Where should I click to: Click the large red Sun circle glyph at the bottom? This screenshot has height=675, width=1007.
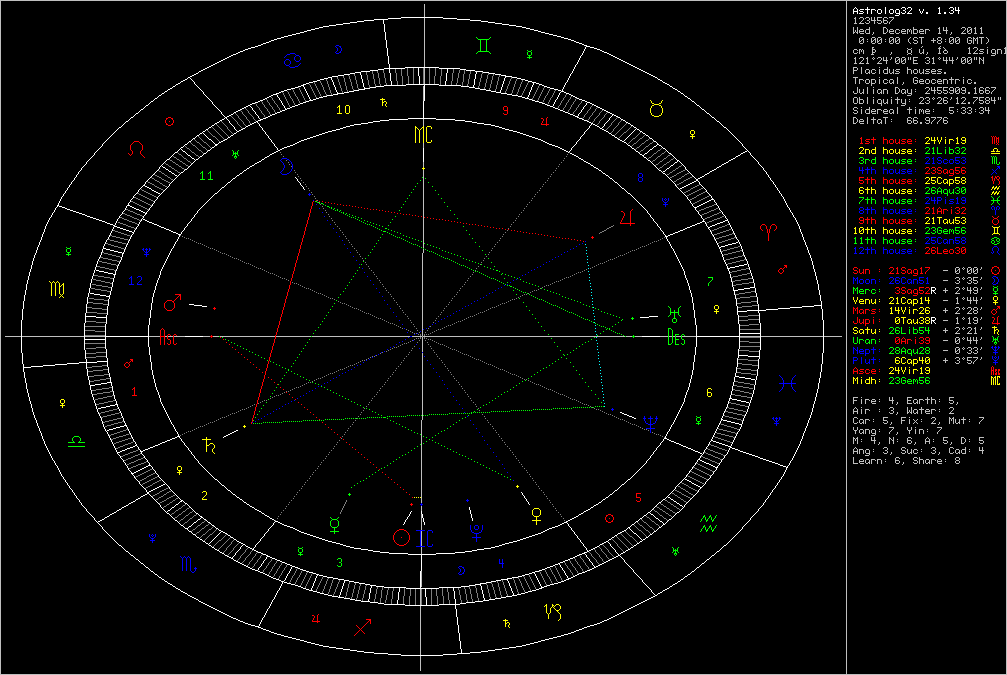point(401,538)
